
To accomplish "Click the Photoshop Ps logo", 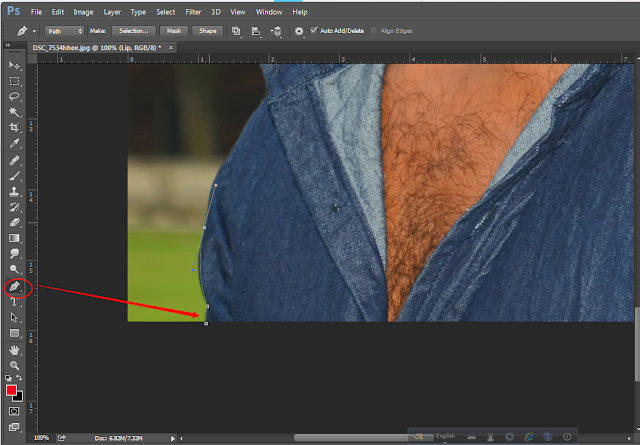I will click(x=13, y=11).
